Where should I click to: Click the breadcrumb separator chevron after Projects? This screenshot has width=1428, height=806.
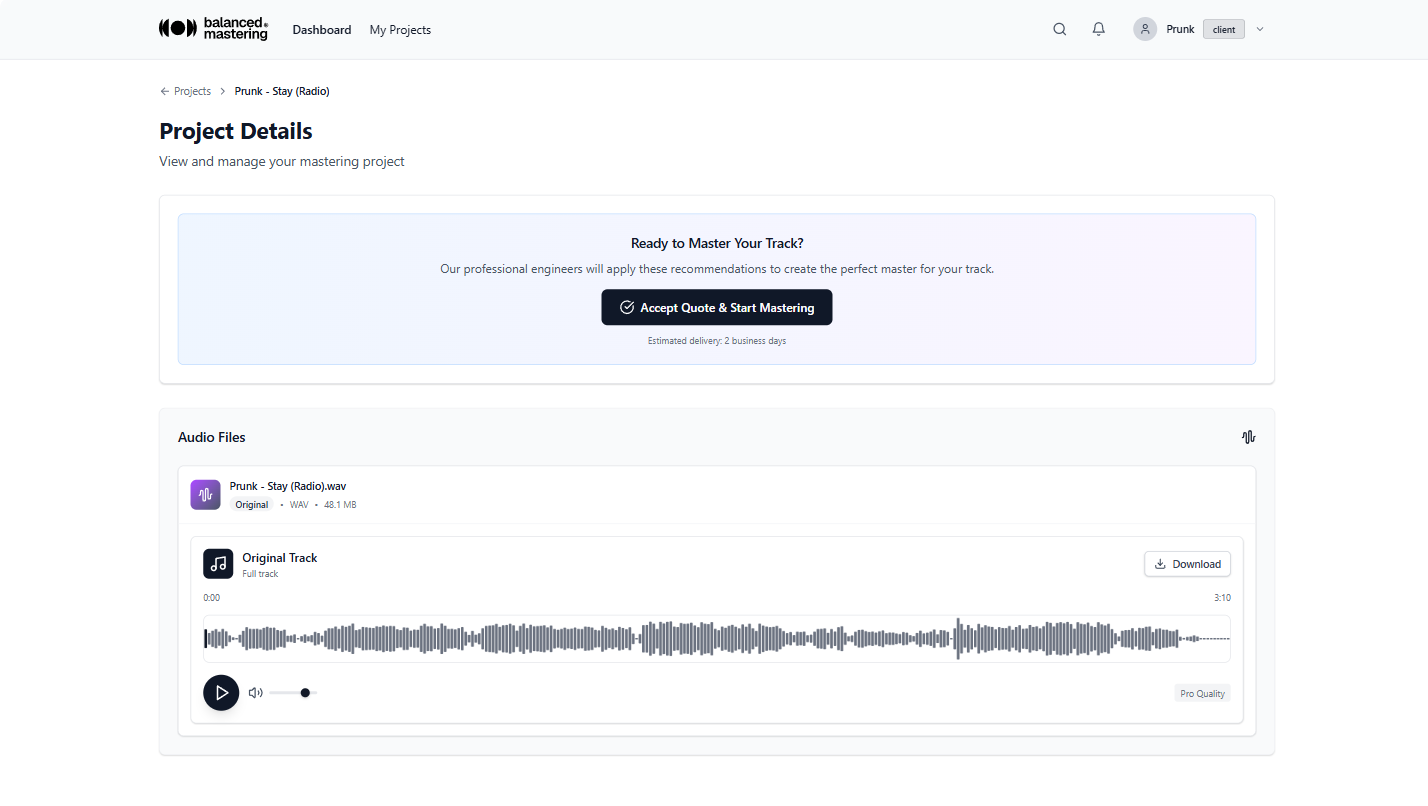point(222,91)
